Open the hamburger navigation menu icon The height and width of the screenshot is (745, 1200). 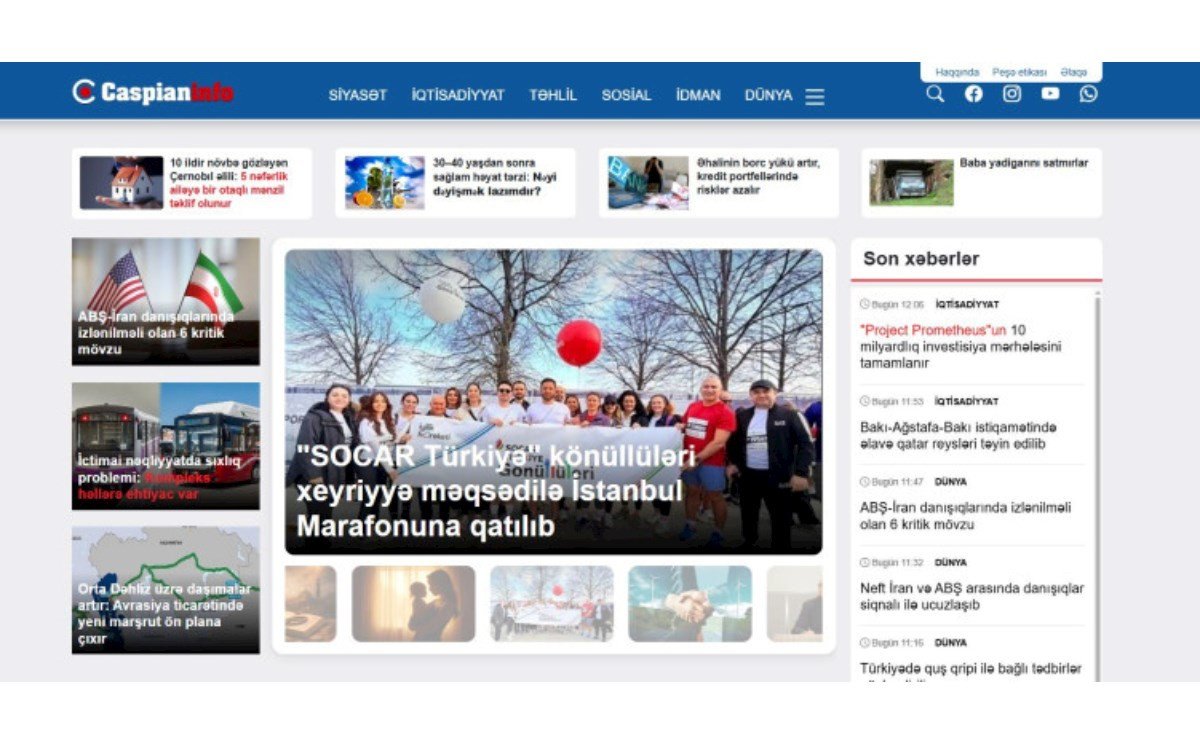tap(815, 96)
